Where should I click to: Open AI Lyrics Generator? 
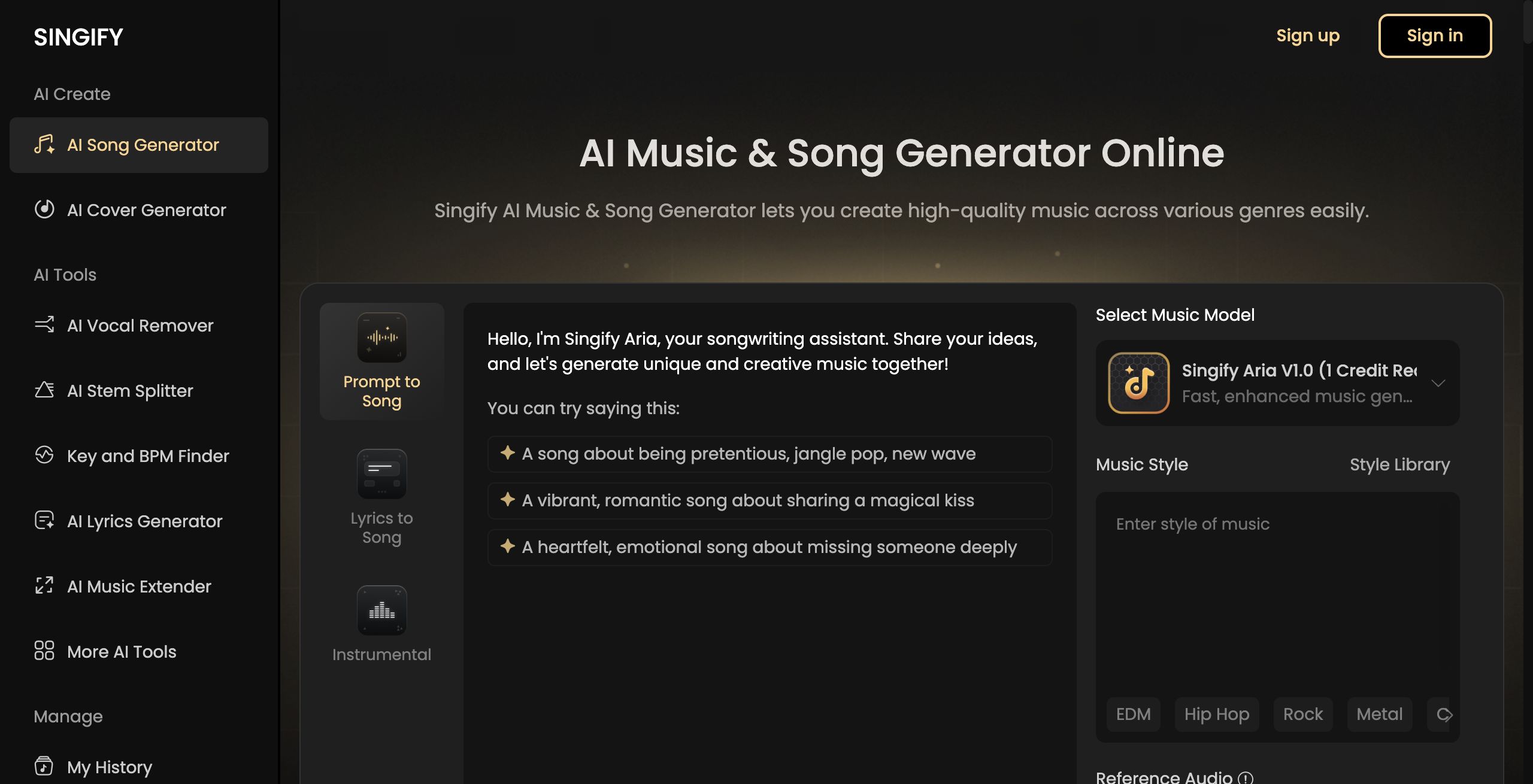click(139, 521)
